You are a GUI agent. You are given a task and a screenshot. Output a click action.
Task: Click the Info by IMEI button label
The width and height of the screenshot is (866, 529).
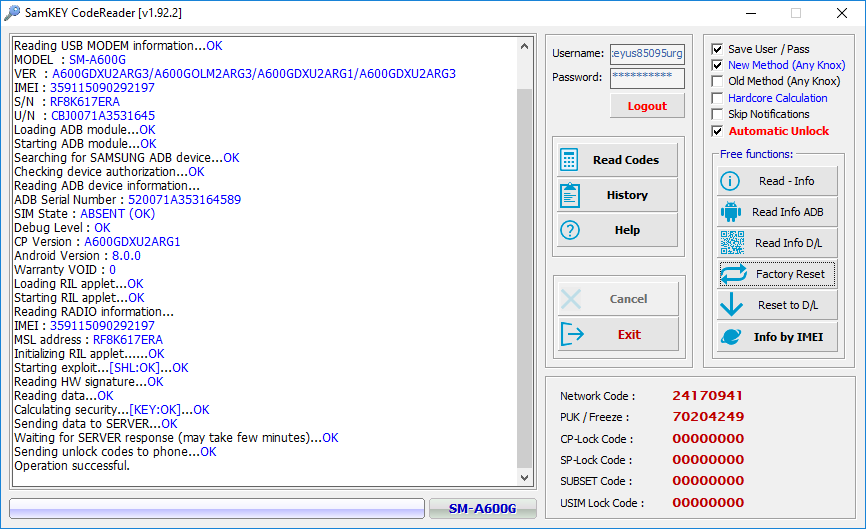[x=788, y=337]
